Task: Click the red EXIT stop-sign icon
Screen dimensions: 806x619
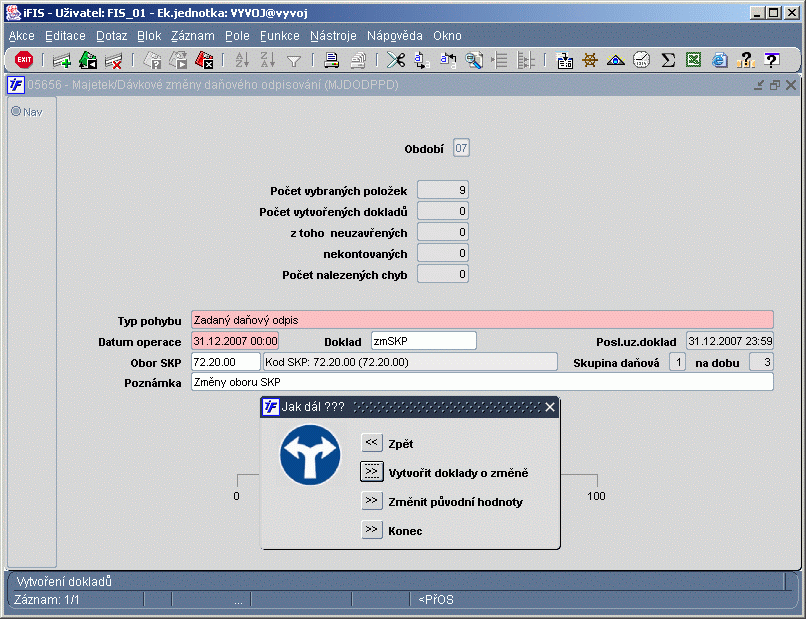Action: click(x=24, y=60)
